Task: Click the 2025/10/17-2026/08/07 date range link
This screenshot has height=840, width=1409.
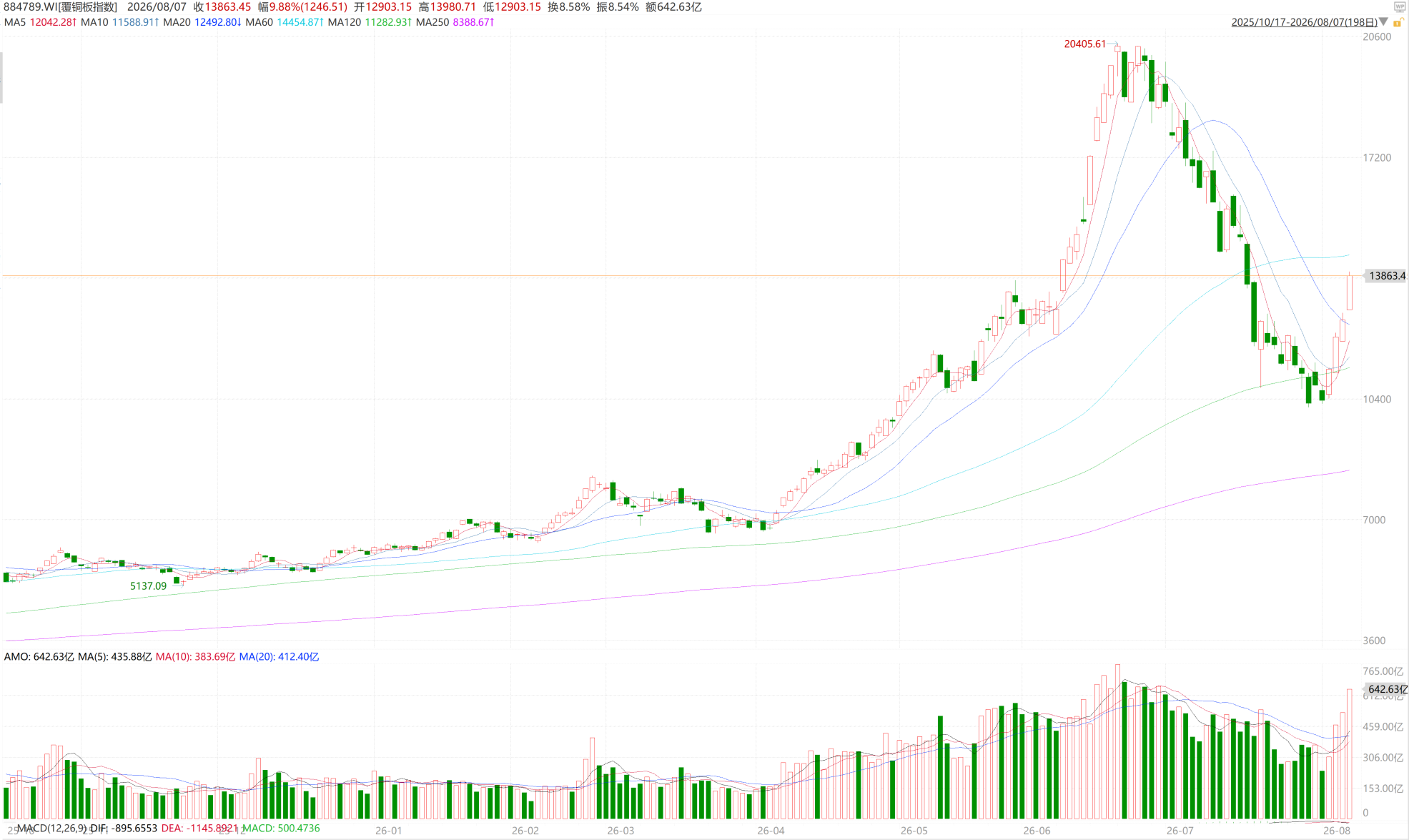Action: [x=1304, y=22]
